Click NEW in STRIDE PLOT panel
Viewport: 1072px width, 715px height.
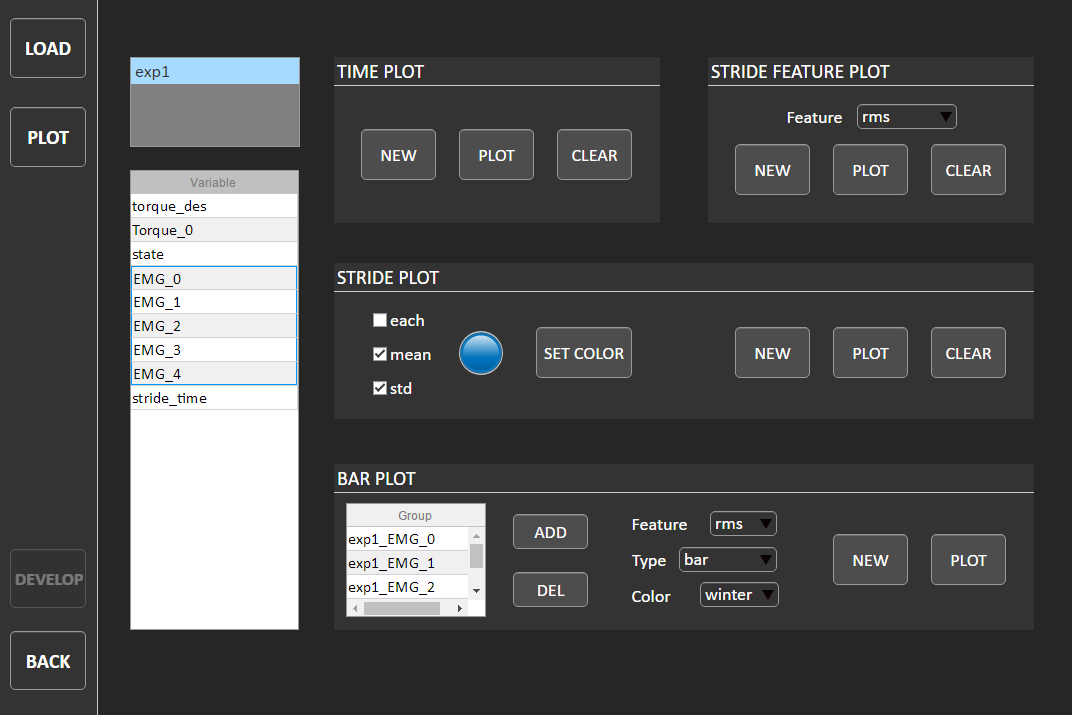pos(773,353)
